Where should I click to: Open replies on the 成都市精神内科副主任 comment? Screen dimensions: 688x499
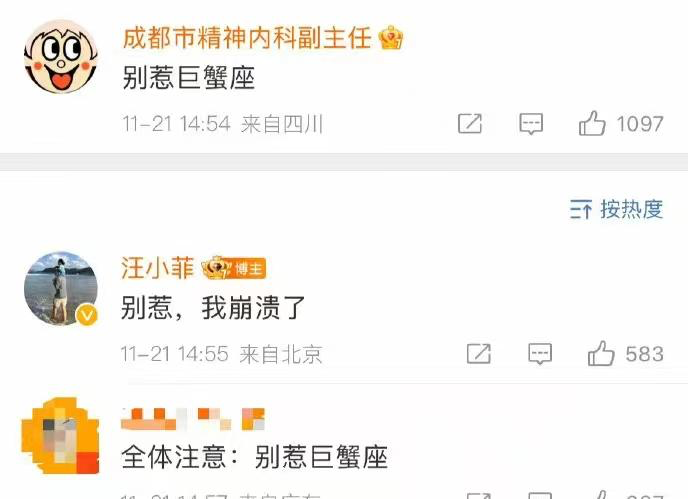(x=531, y=123)
